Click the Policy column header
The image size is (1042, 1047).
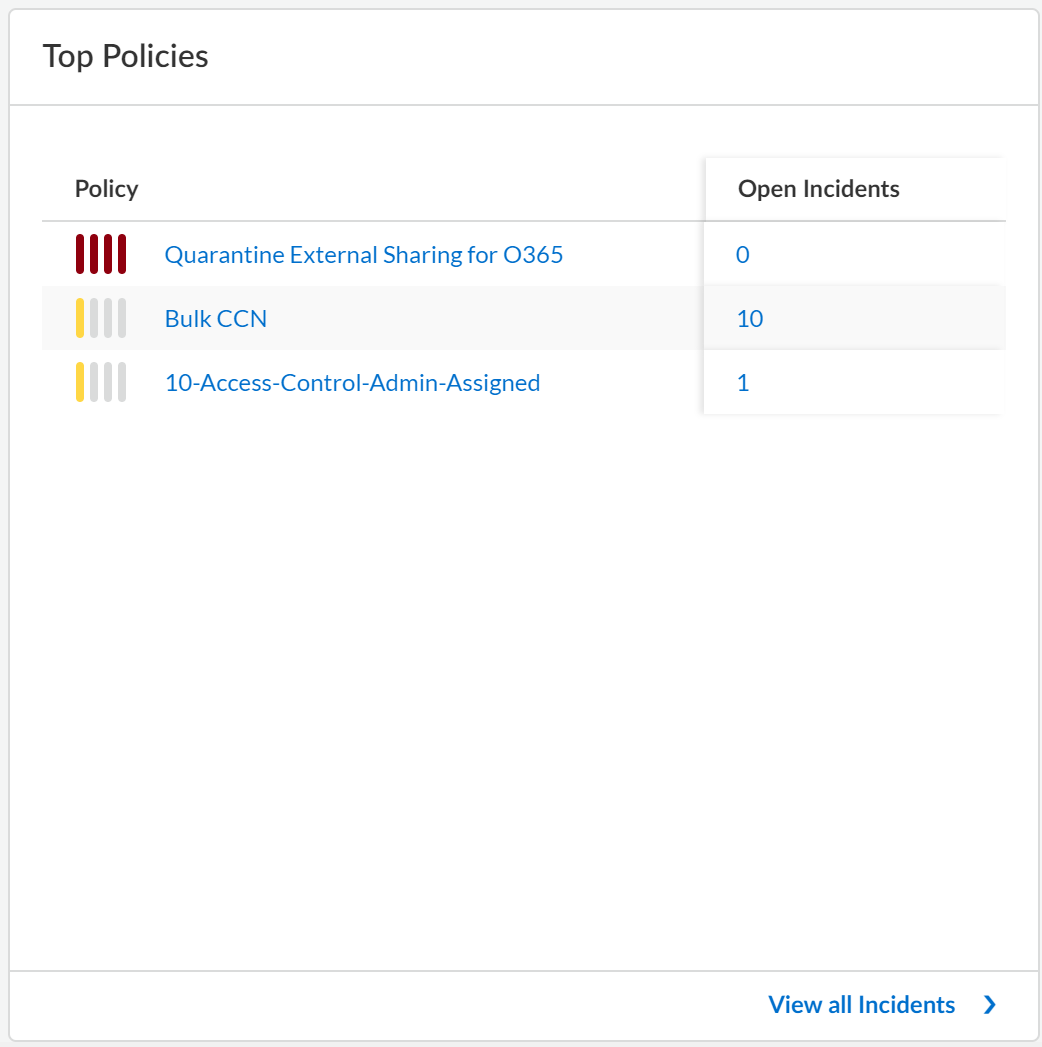(x=106, y=189)
